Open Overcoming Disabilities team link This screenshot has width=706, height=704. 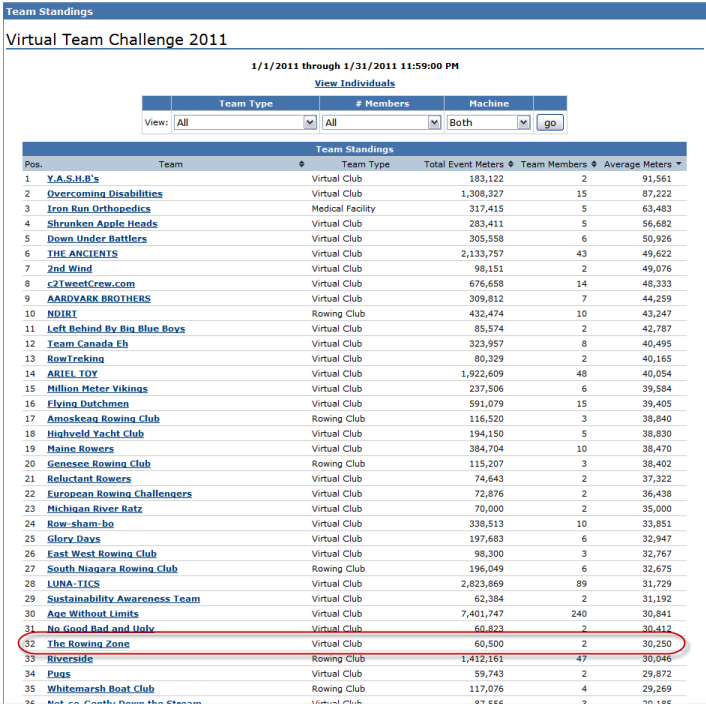point(105,194)
